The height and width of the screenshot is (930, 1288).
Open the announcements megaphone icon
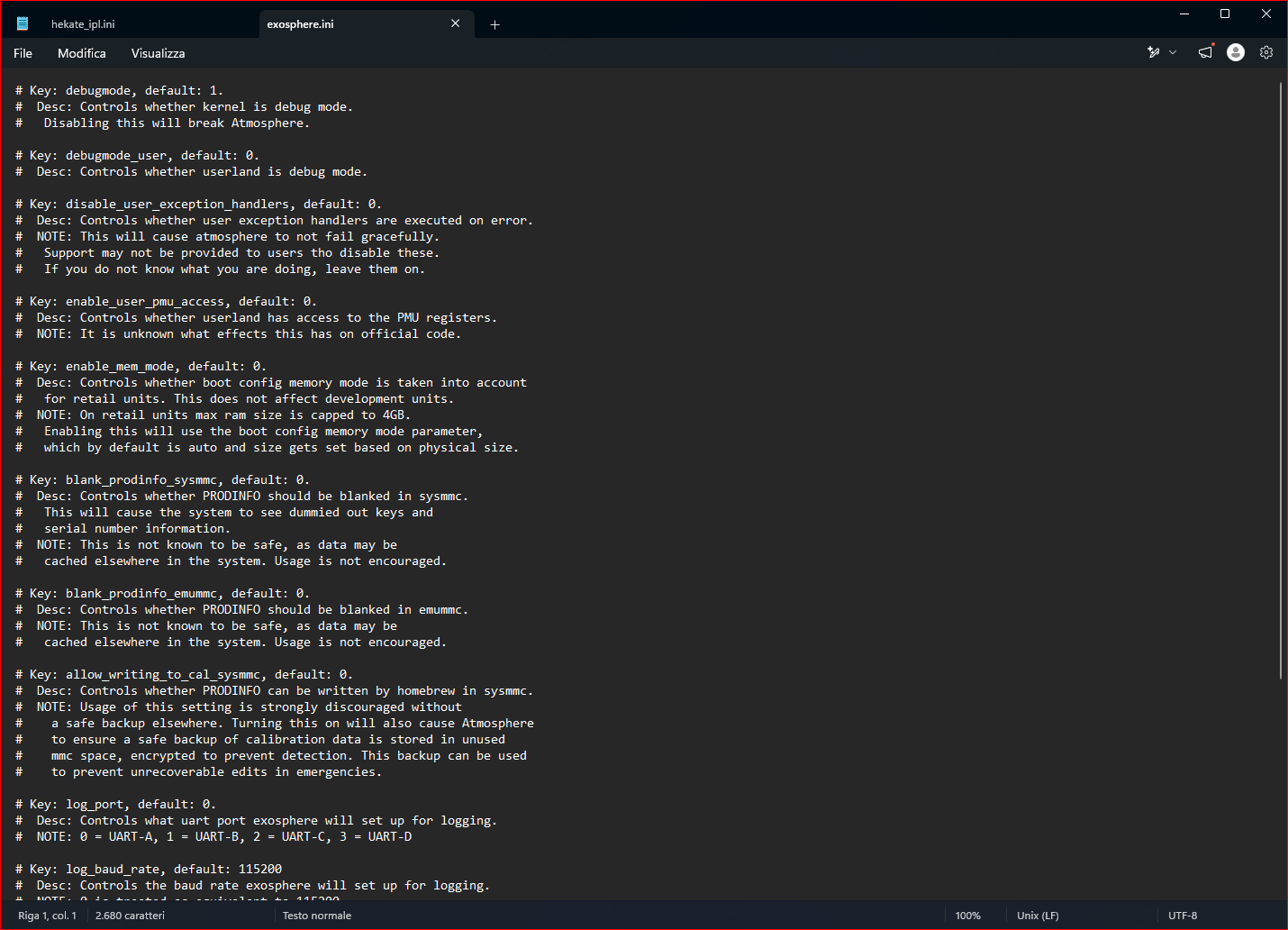[1205, 52]
